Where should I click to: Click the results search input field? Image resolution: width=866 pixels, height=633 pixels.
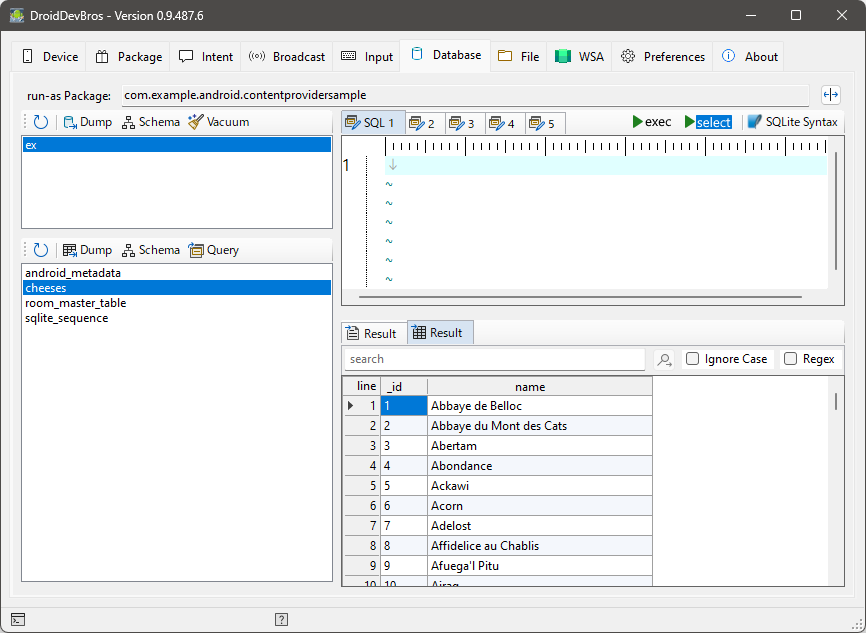(x=494, y=359)
